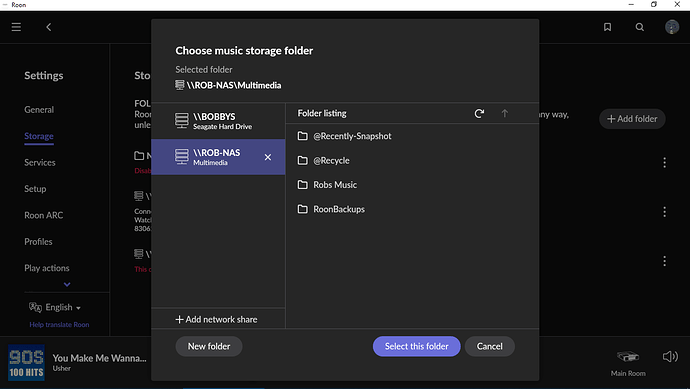Go up one folder level arrow
690x389 pixels.
click(505, 114)
